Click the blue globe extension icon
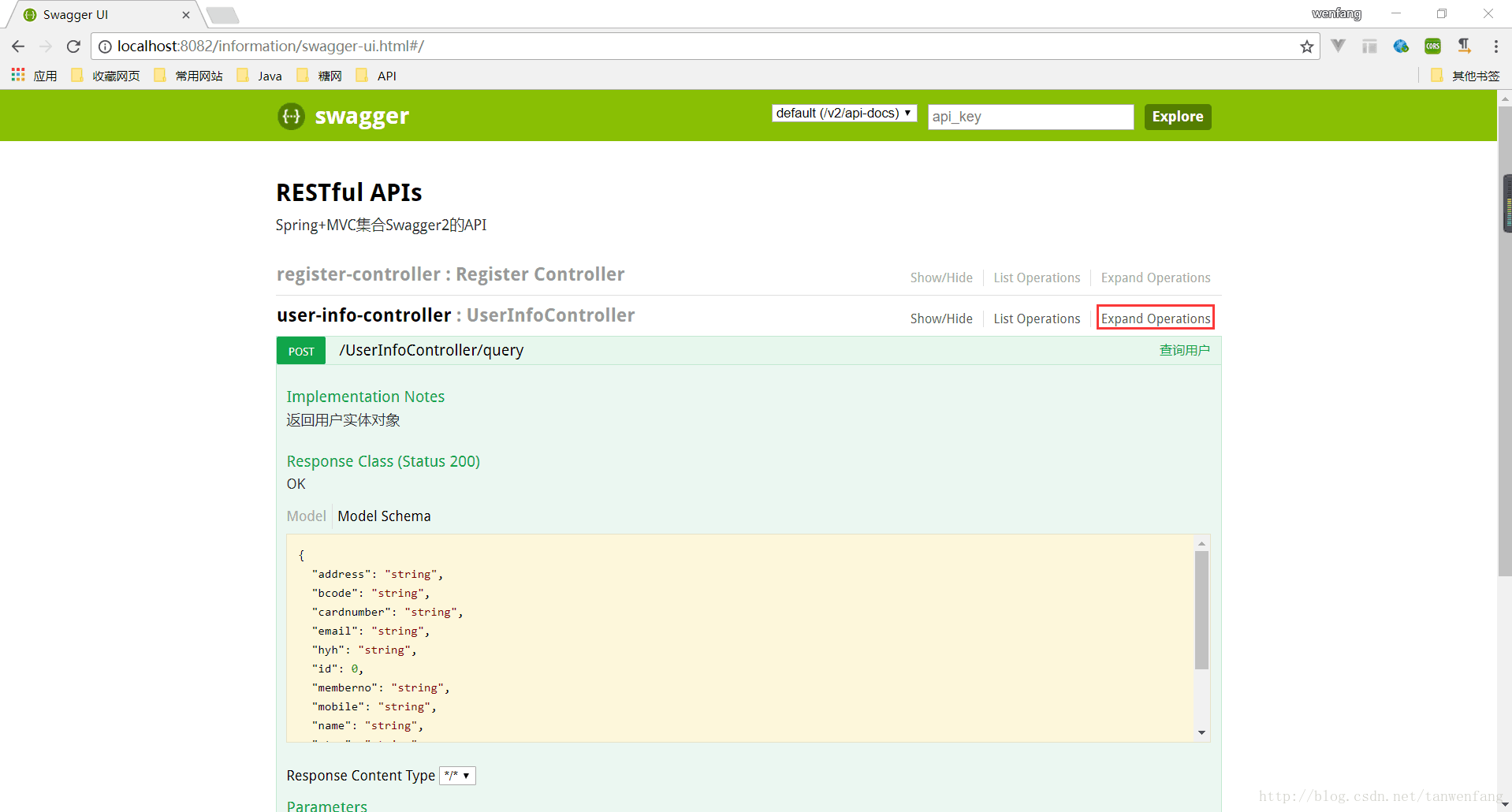Viewport: 1512px width, 812px height. click(x=1401, y=46)
